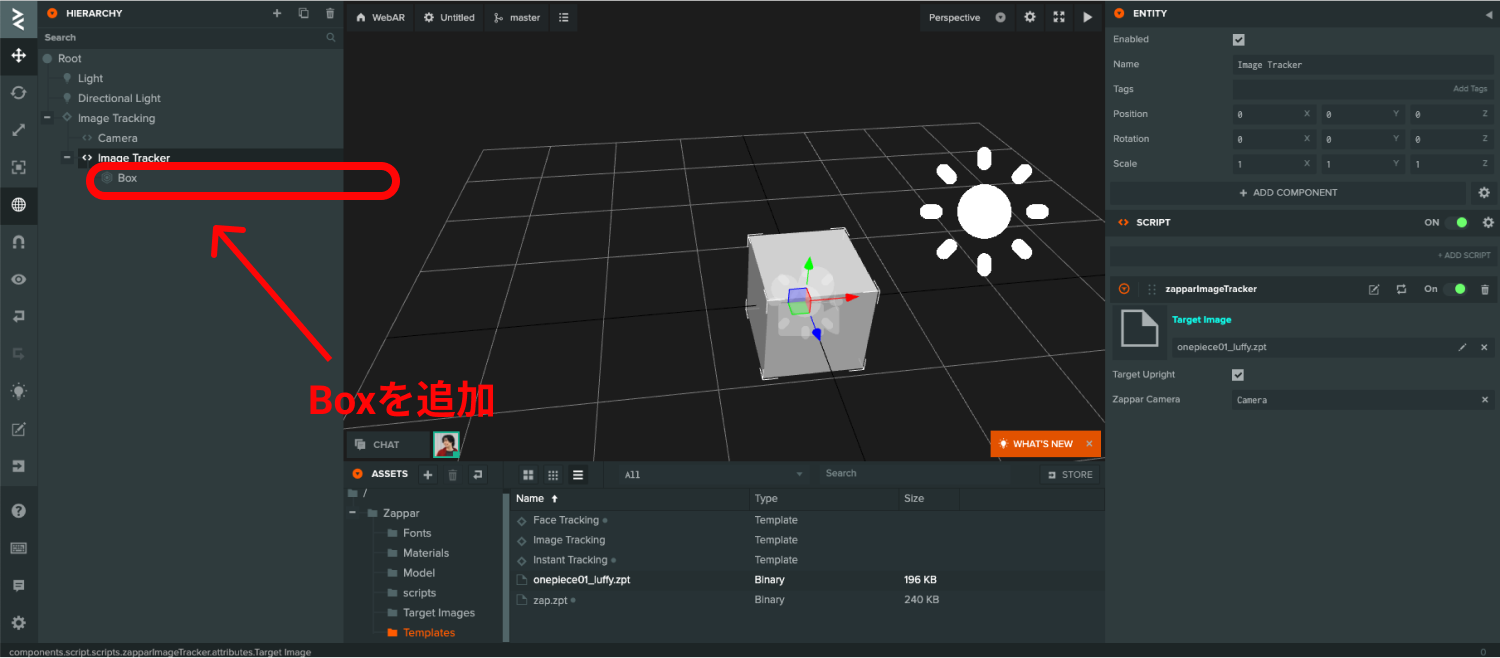Image resolution: width=1500 pixels, height=658 pixels.
Task: Add a new asset with Assets plus
Action: 428,474
